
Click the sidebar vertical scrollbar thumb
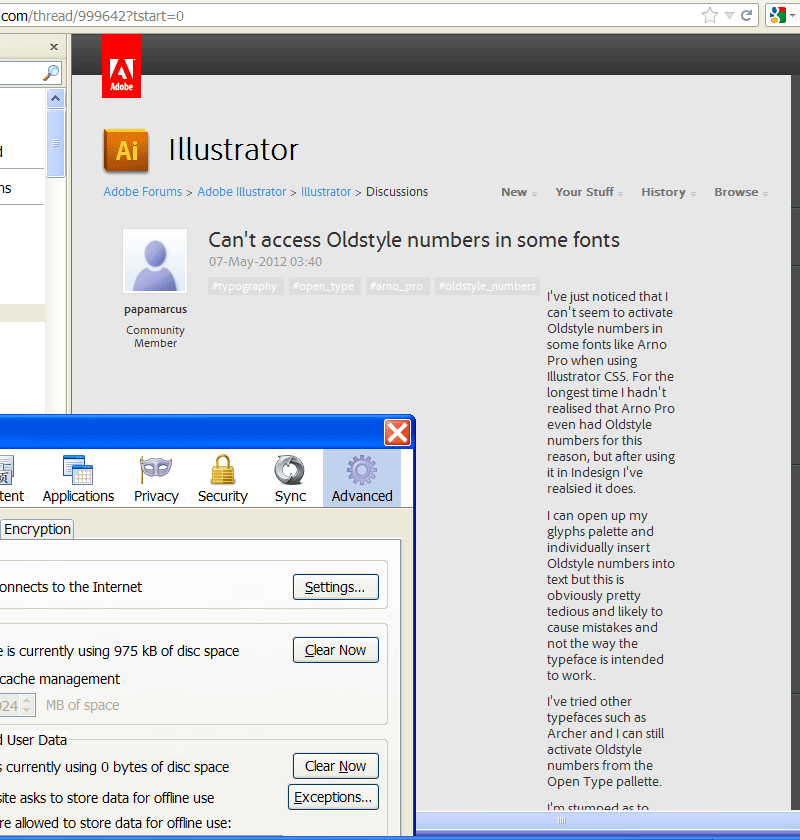coord(55,143)
